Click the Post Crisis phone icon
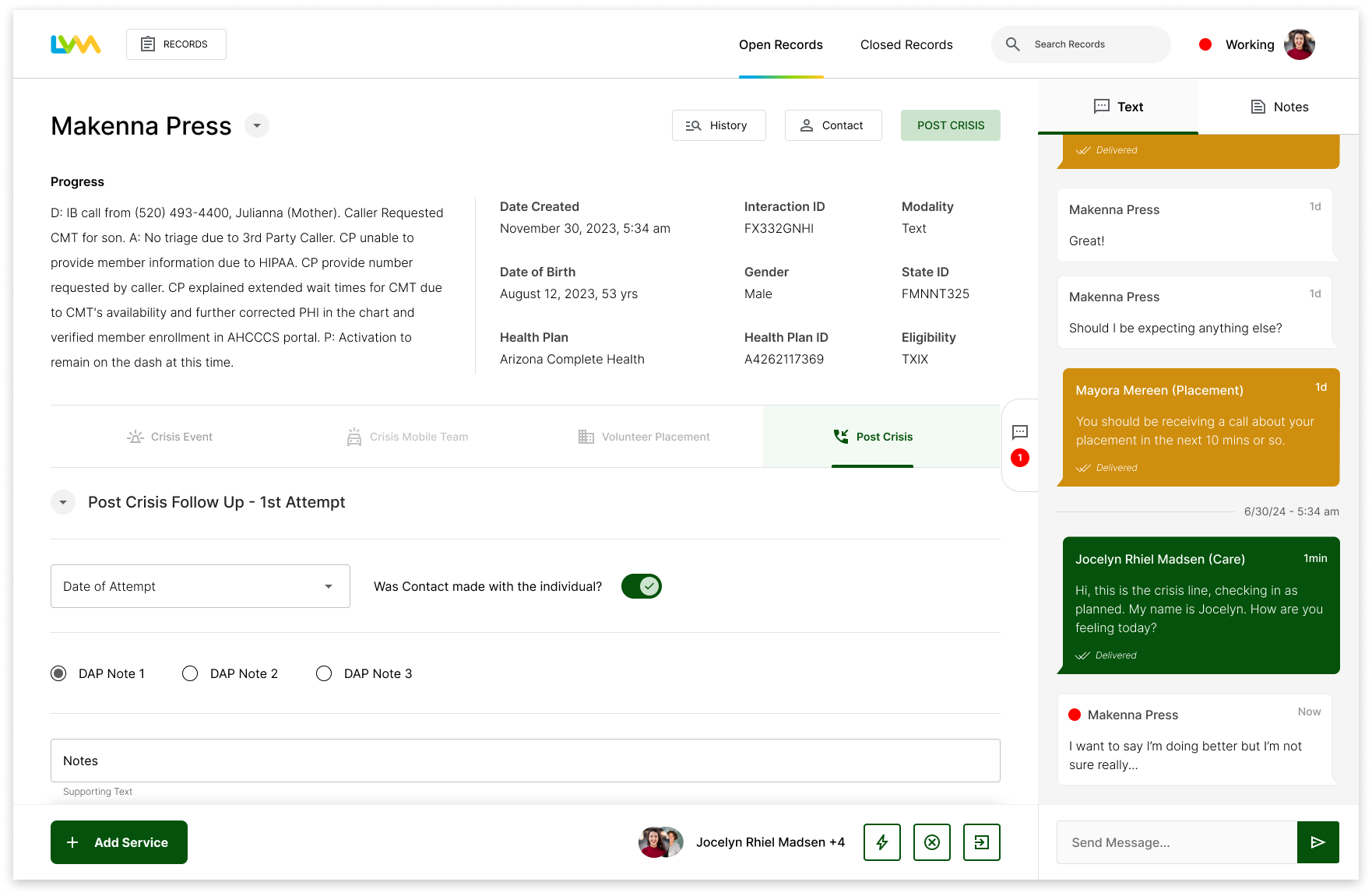 point(841,437)
